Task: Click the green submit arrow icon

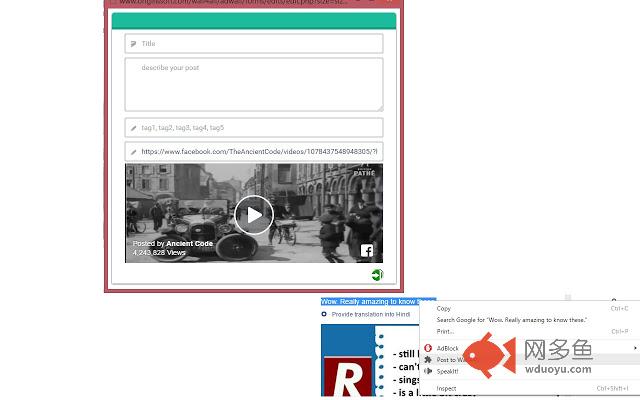Action: [x=377, y=275]
